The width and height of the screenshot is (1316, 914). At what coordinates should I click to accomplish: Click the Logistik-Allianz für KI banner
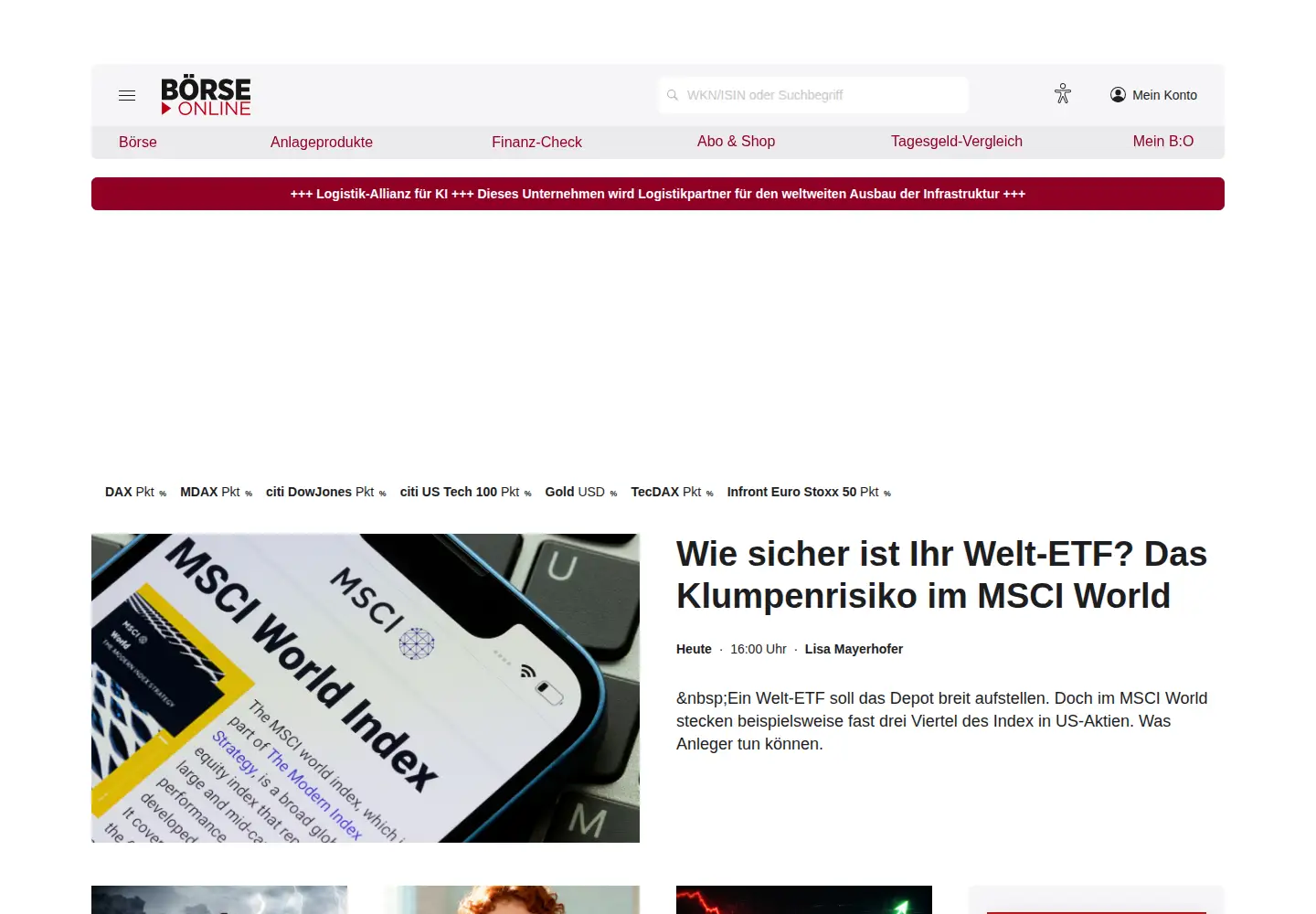click(658, 194)
